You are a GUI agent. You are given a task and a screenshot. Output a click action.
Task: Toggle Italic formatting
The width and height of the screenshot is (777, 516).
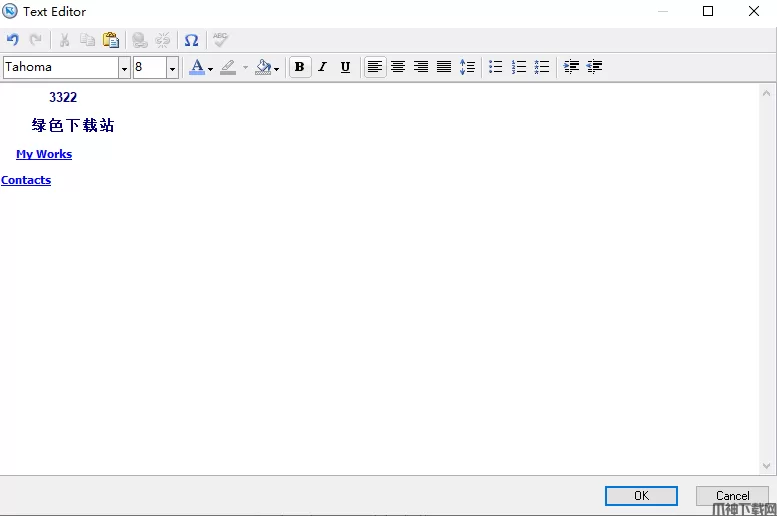coord(322,67)
